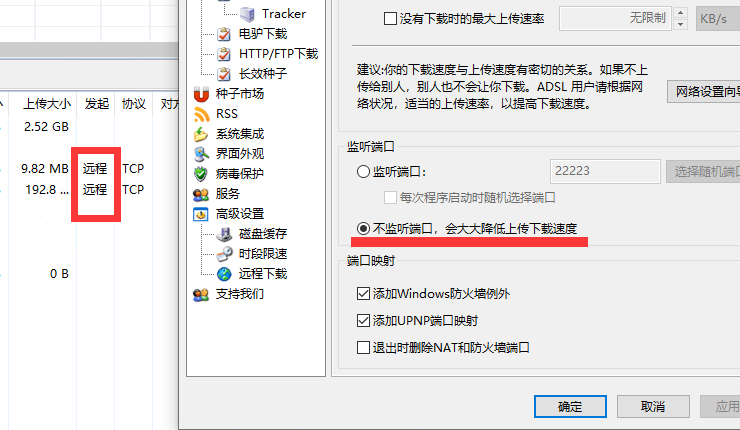Select the RSS feed icon

[x=201, y=114]
